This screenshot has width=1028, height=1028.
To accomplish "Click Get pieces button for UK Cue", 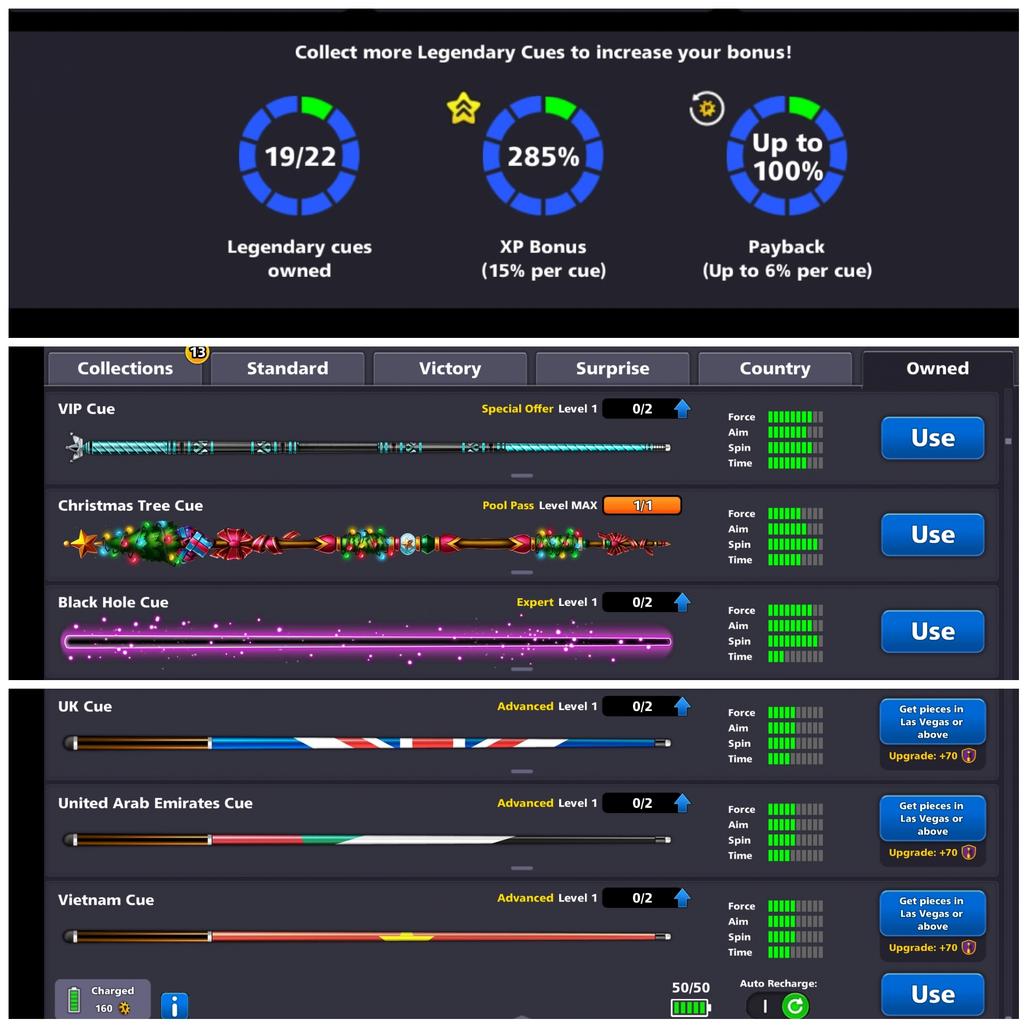I will (x=932, y=721).
